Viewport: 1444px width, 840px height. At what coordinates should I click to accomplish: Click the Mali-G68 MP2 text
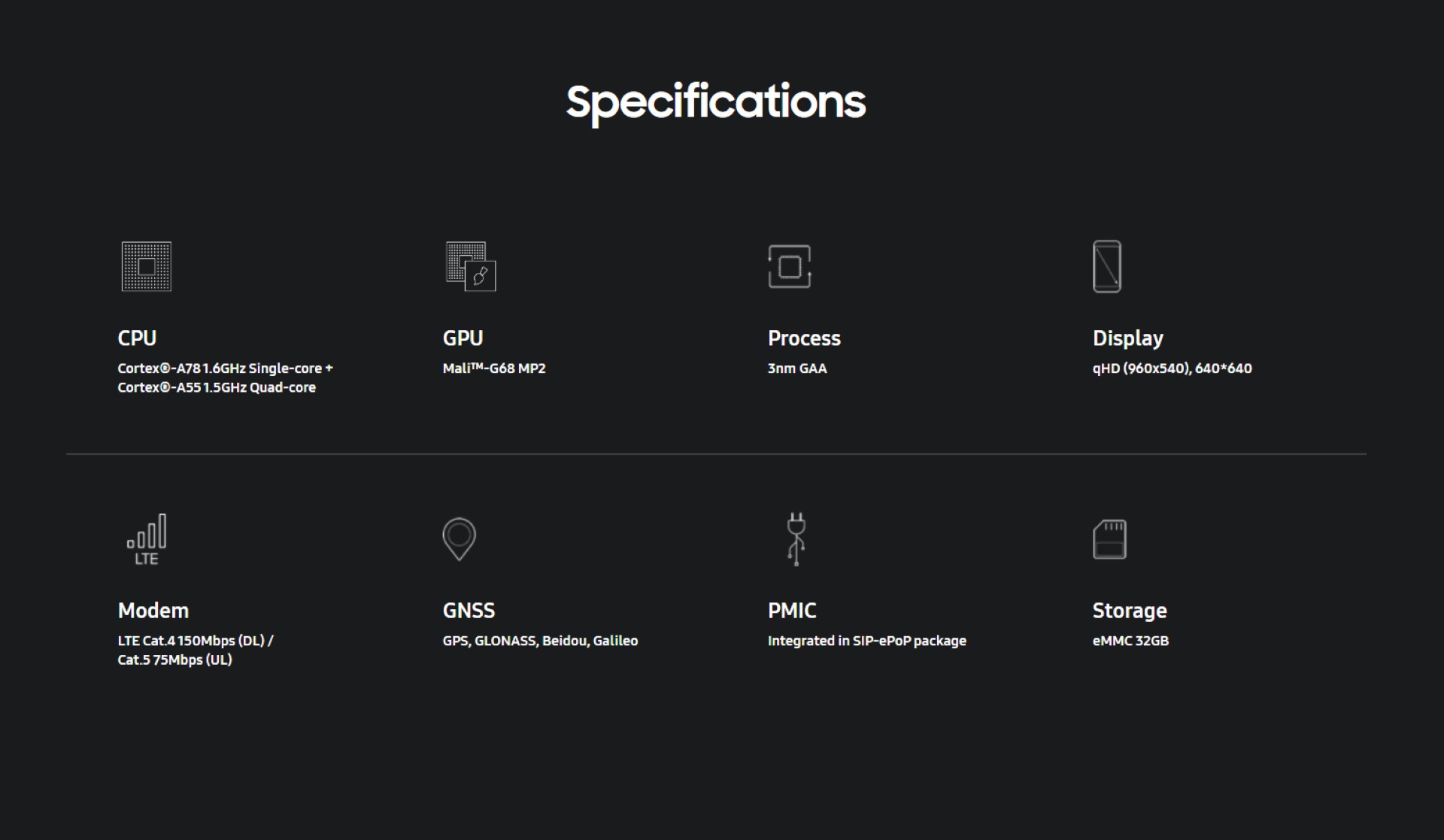494,368
